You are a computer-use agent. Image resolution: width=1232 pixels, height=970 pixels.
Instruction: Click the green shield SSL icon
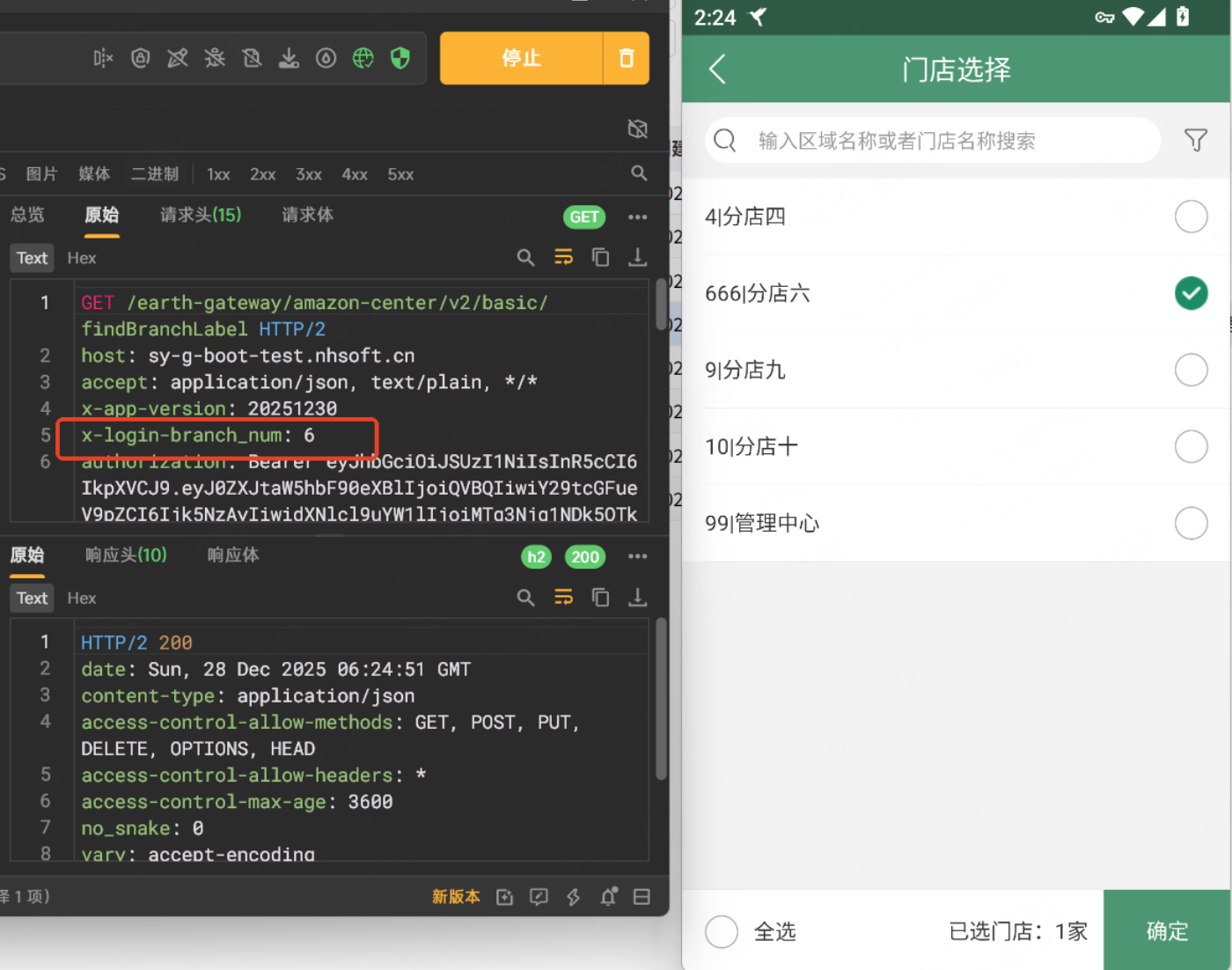point(400,58)
